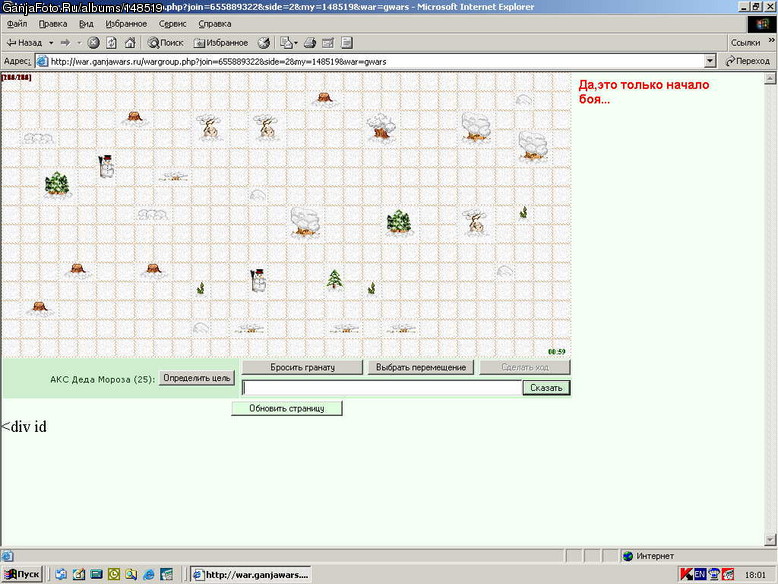Click the network connection tray icon
The height and width of the screenshot is (584, 778).
tap(714, 575)
